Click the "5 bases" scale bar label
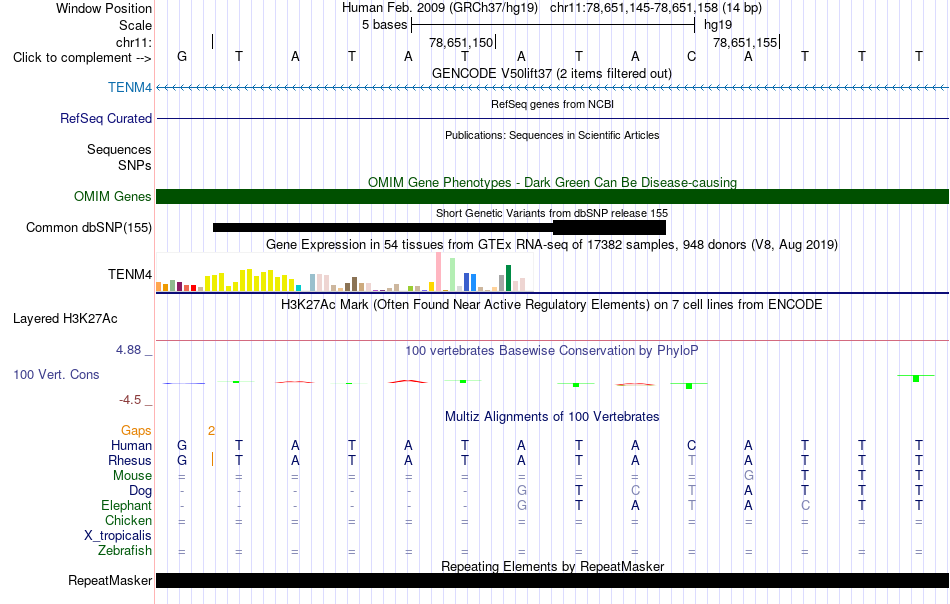Screen dimensions: 950x604 point(384,25)
